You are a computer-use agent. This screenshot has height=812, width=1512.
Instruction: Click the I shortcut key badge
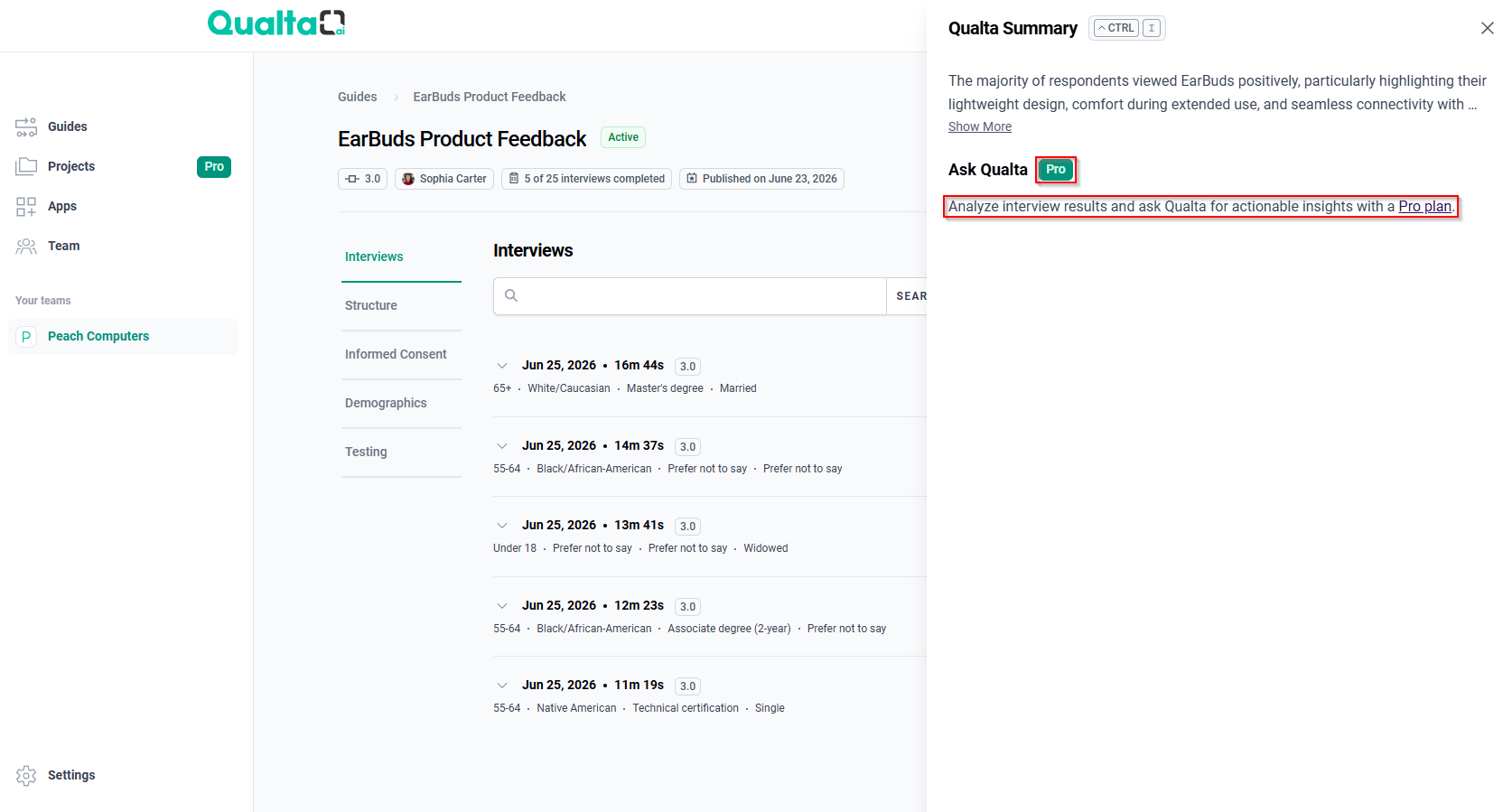pos(1152,28)
